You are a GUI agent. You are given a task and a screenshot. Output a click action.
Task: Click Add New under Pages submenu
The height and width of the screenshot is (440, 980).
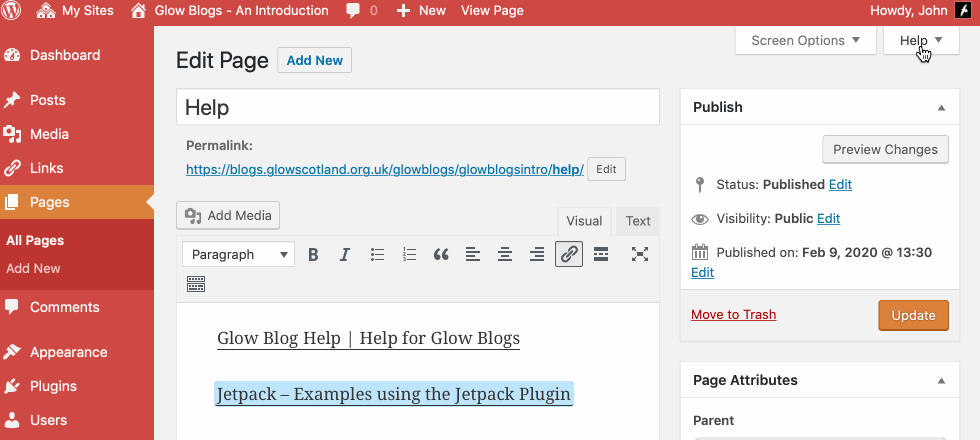pos(33,269)
